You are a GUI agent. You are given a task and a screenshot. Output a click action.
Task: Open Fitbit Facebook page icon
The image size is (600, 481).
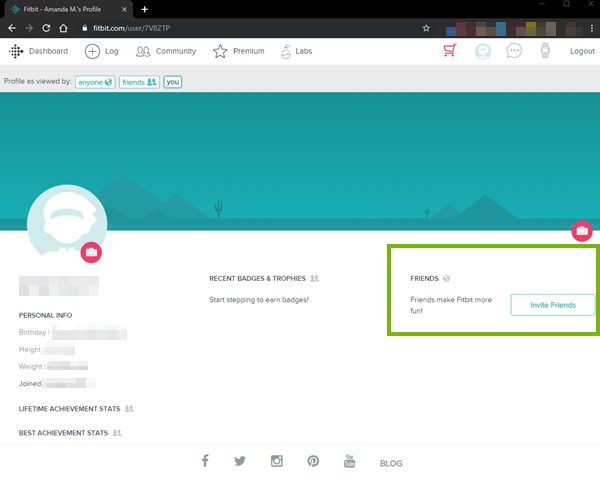coord(205,460)
